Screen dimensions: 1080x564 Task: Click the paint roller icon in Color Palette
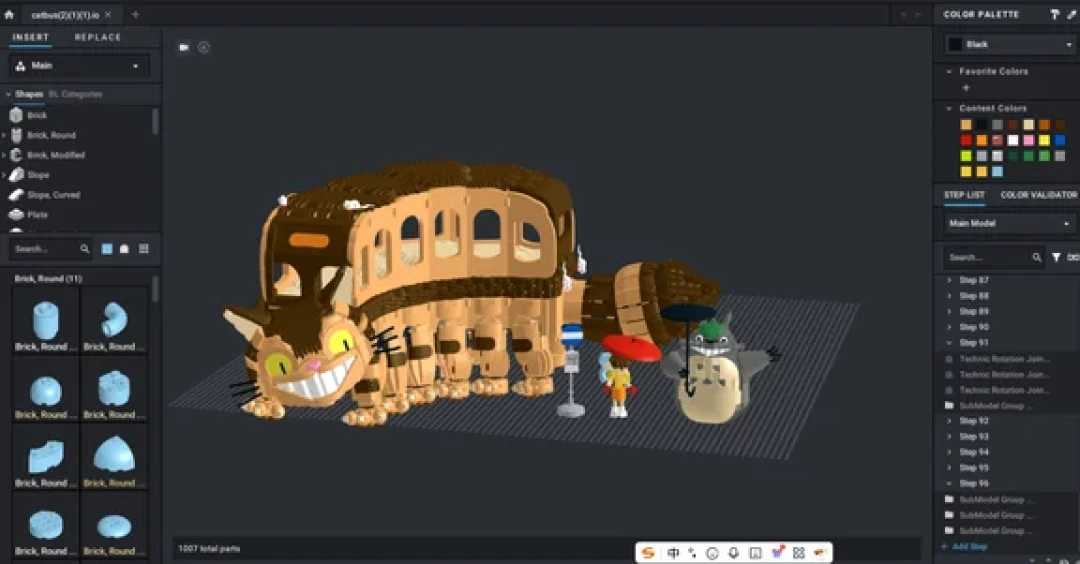[1054, 14]
